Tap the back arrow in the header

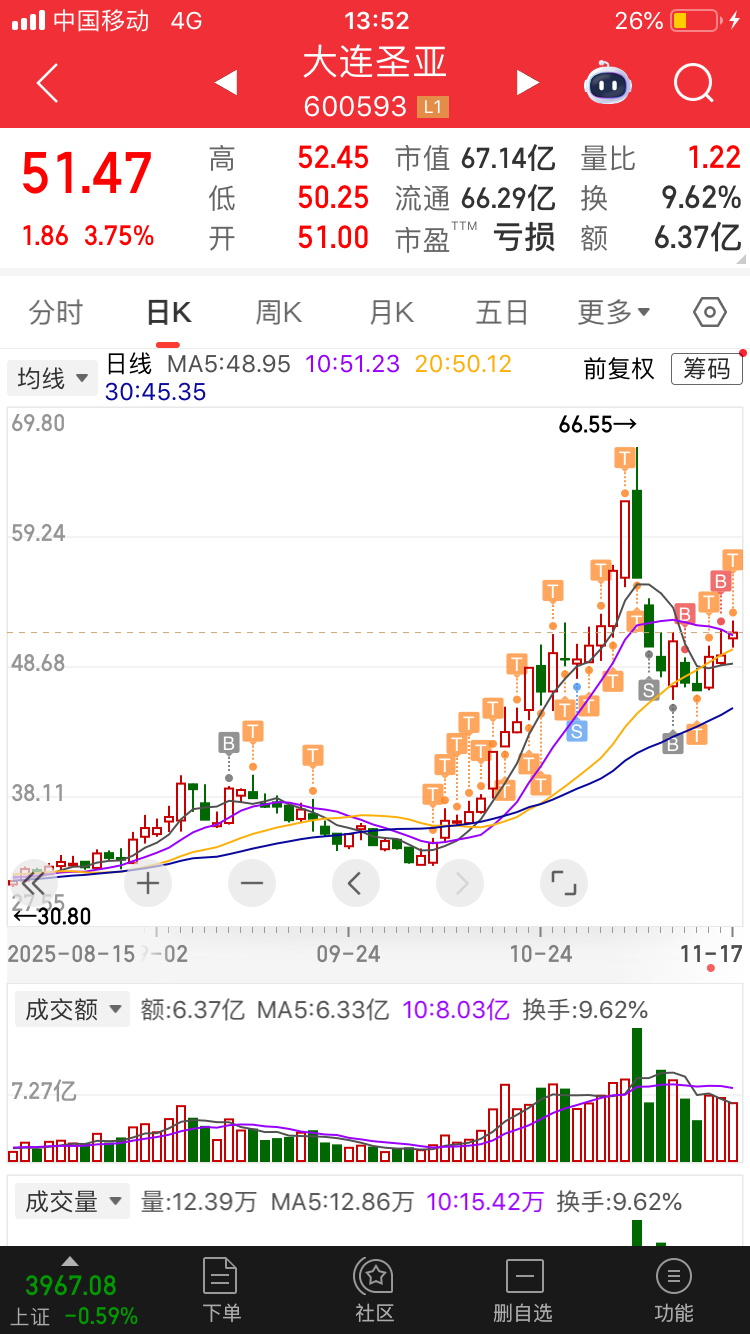click(x=47, y=83)
